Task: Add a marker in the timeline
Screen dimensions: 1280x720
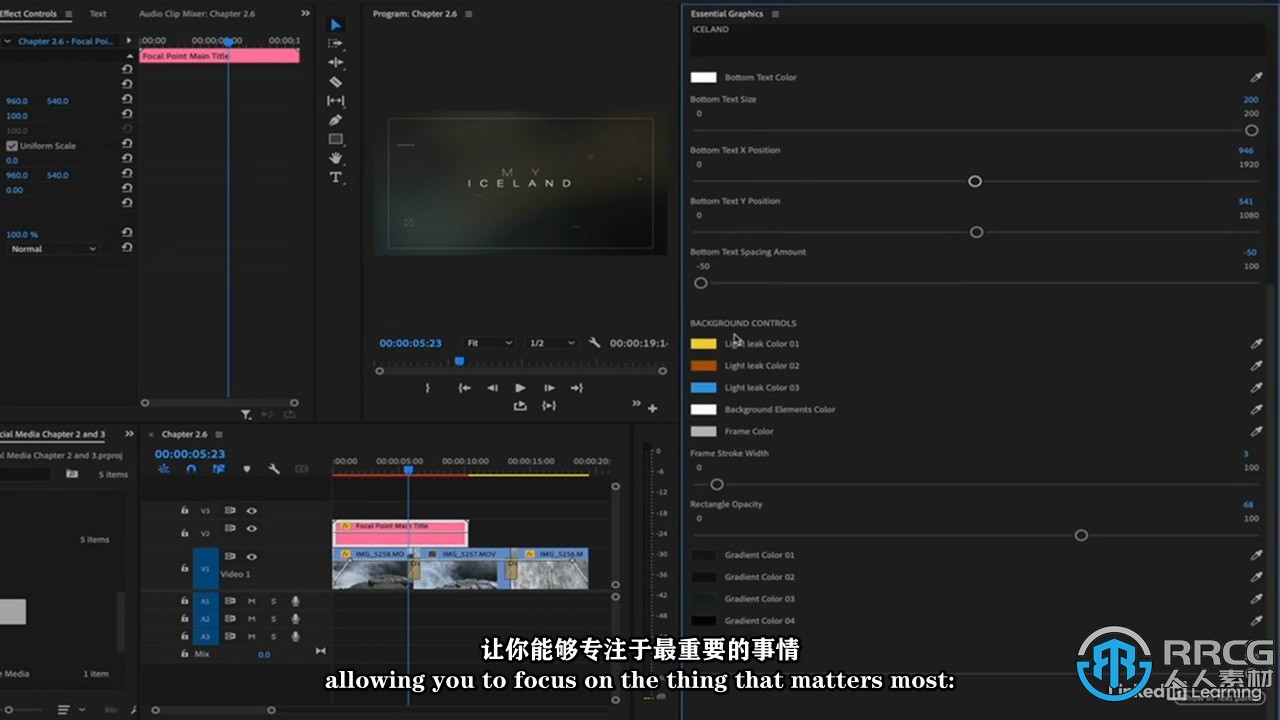Action: tap(246, 469)
